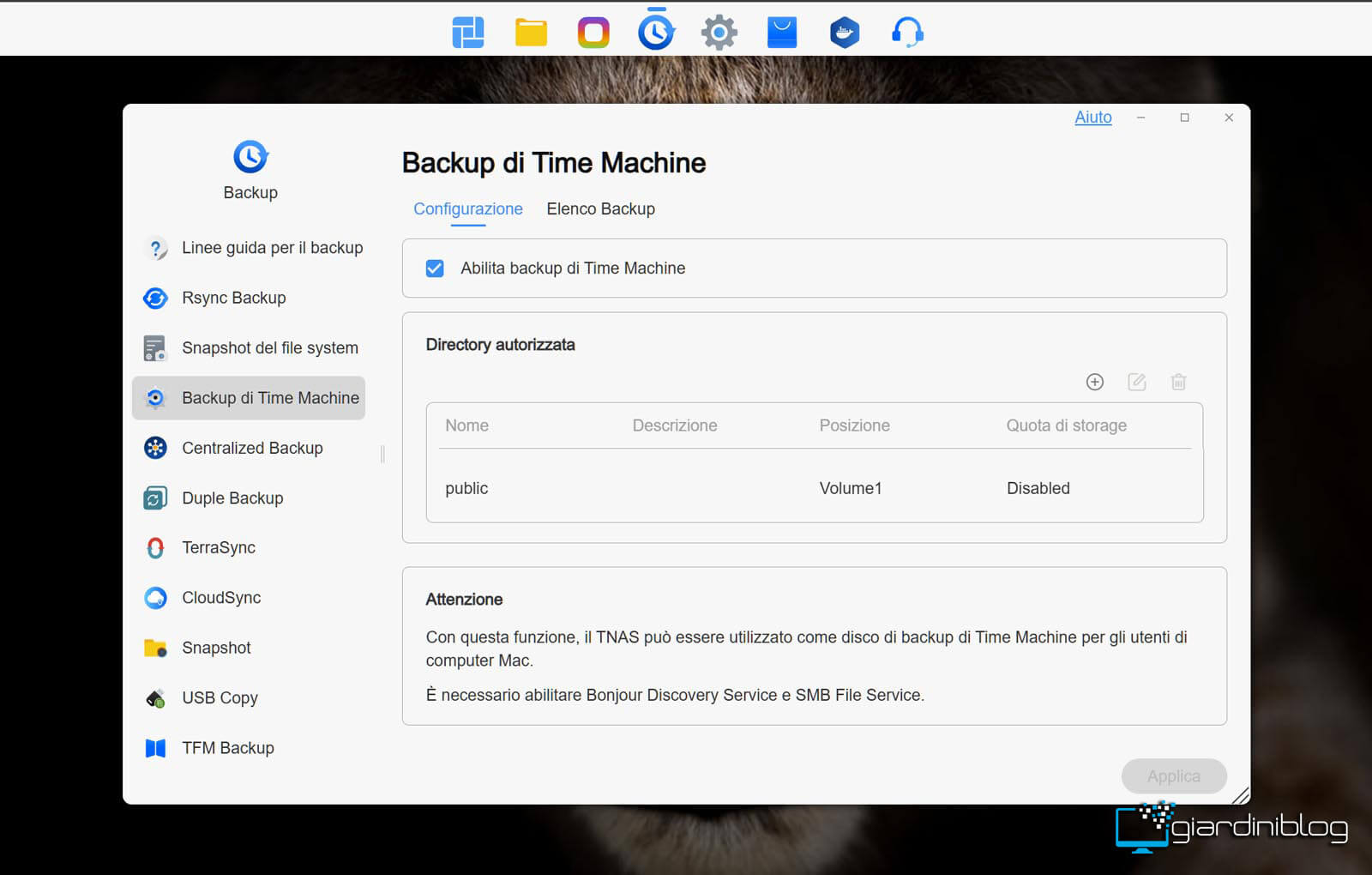Select the public directory row
Screen dimensions: 1372x875
[815, 488]
